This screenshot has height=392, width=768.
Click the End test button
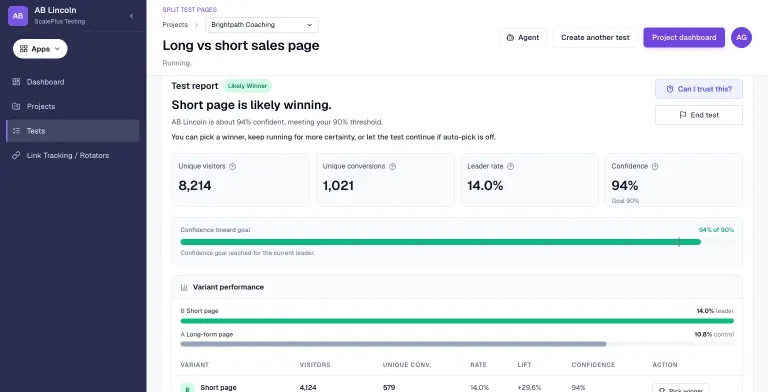click(699, 115)
